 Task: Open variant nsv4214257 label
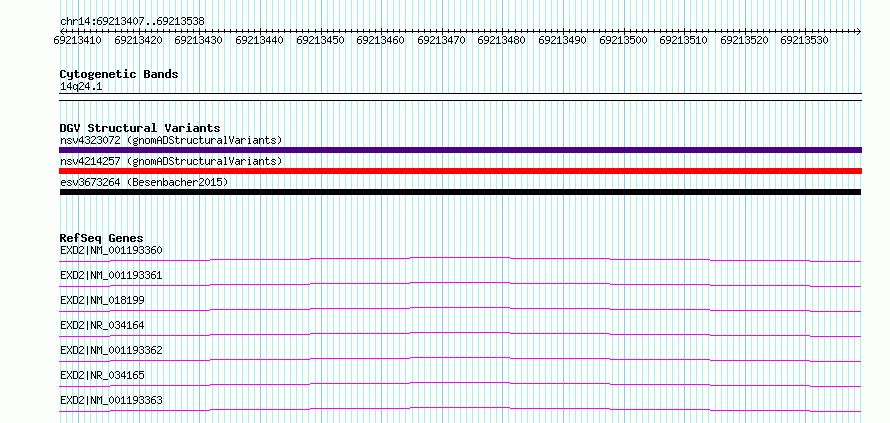pyautogui.click(x=171, y=161)
